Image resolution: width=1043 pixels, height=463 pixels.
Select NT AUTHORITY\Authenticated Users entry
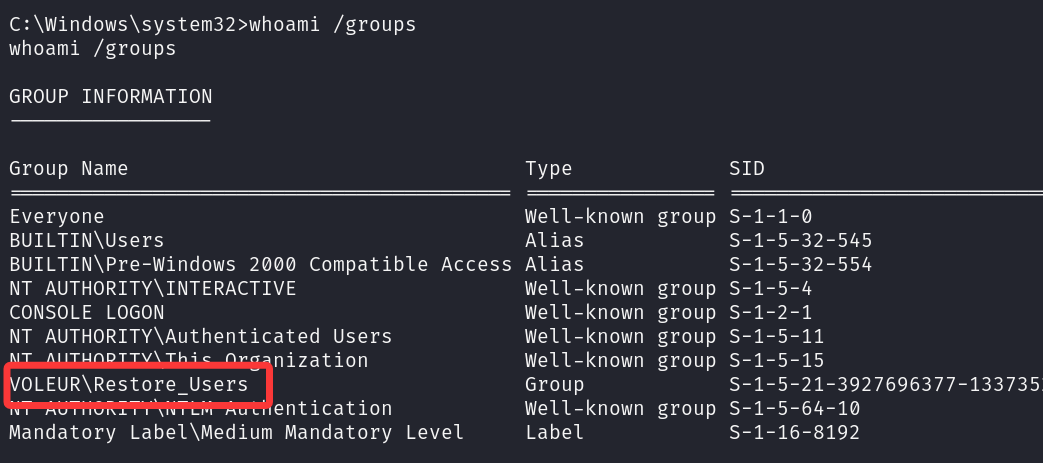[200, 336]
